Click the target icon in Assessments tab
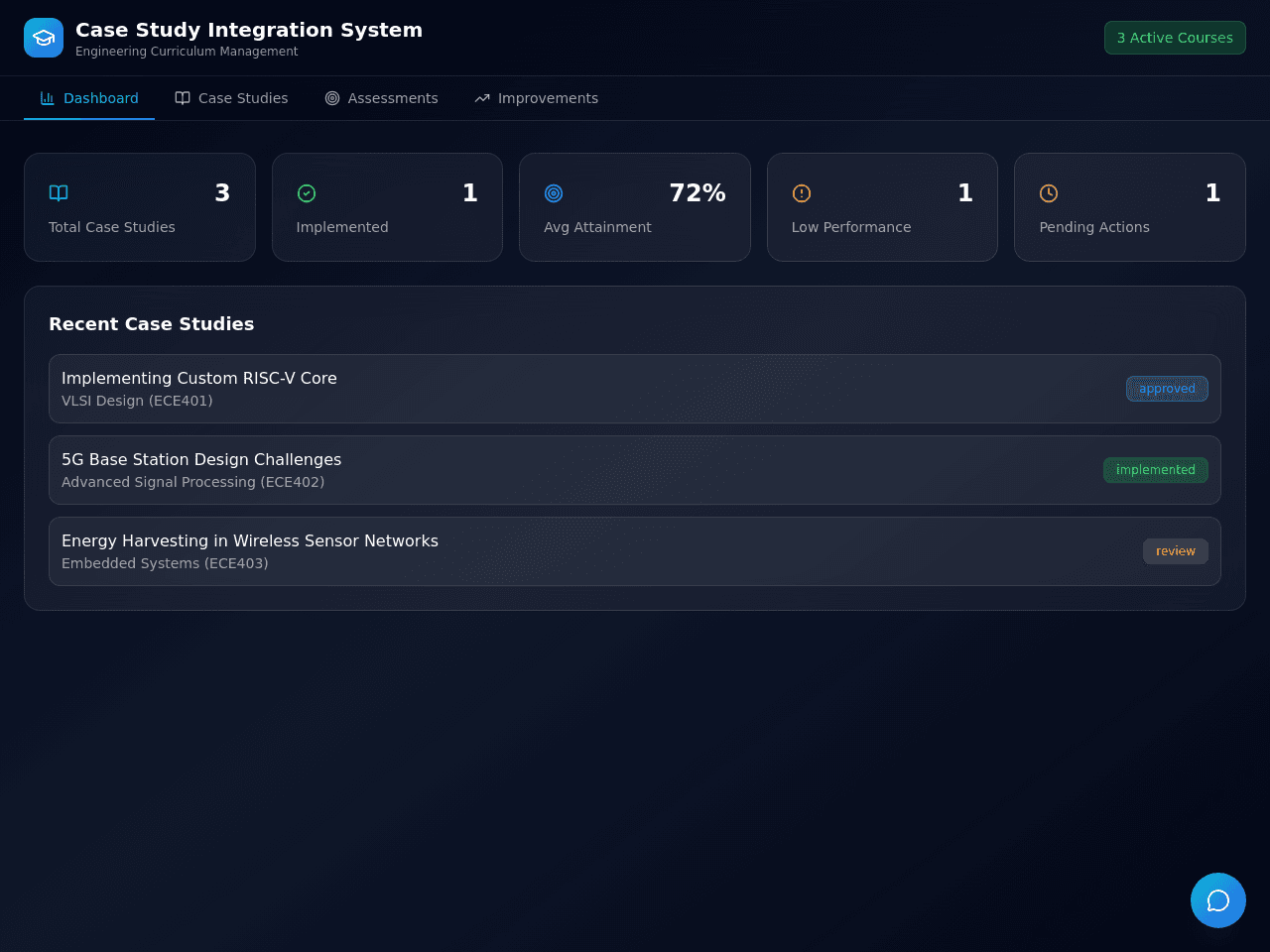Image resolution: width=1270 pixels, height=952 pixels. 332,98
